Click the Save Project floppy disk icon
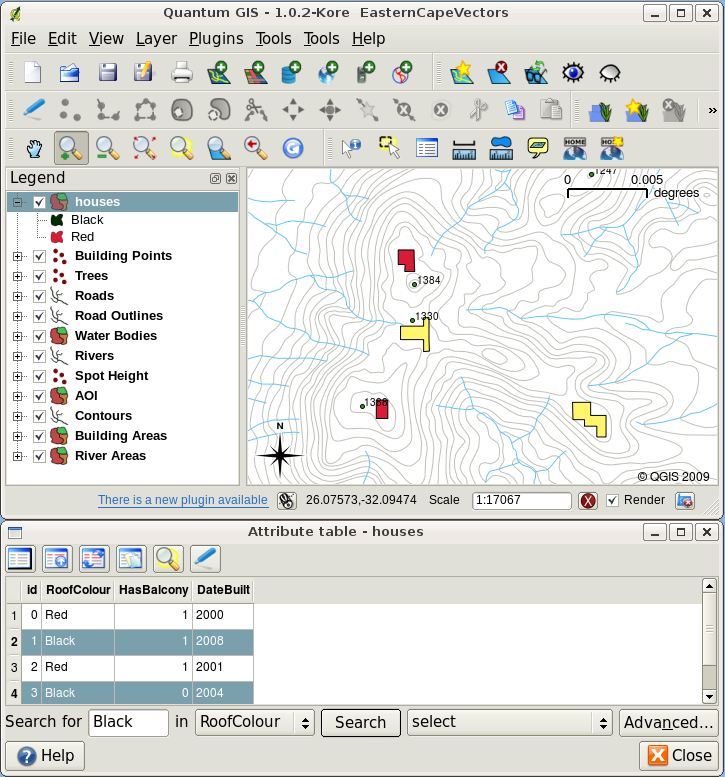Viewport: 725px width, 777px height. tap(108, 72)
